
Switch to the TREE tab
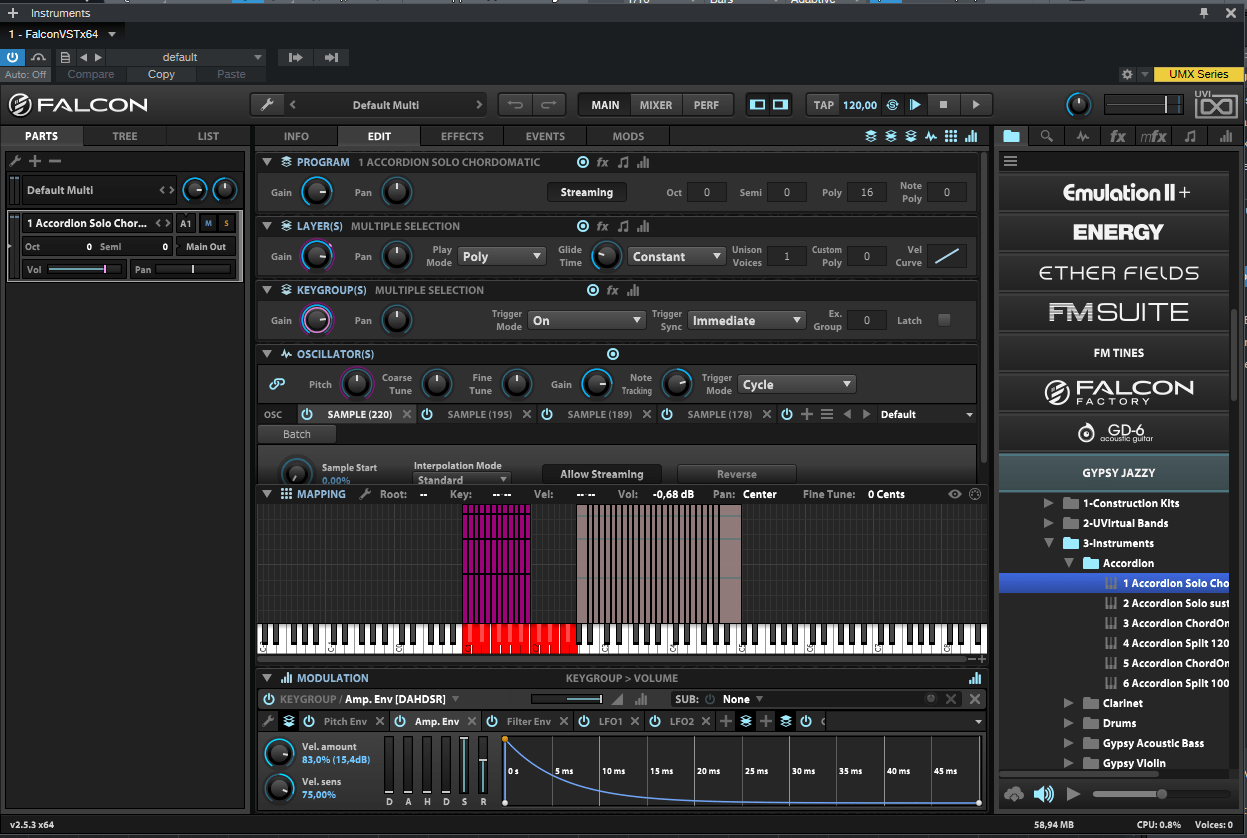pos(125,136)
